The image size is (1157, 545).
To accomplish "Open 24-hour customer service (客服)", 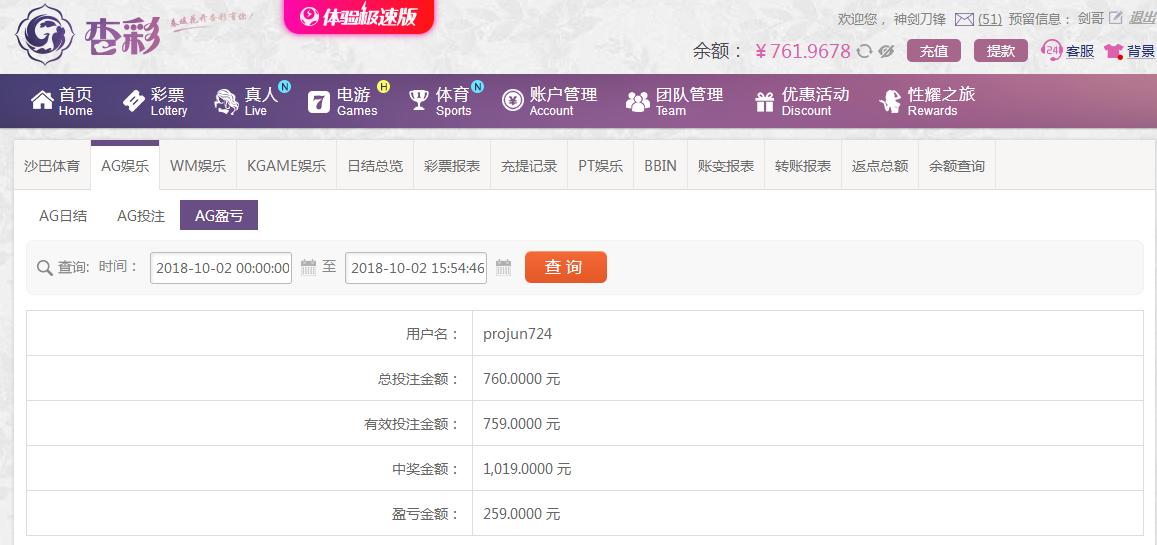I will [x=1068, y=51].
